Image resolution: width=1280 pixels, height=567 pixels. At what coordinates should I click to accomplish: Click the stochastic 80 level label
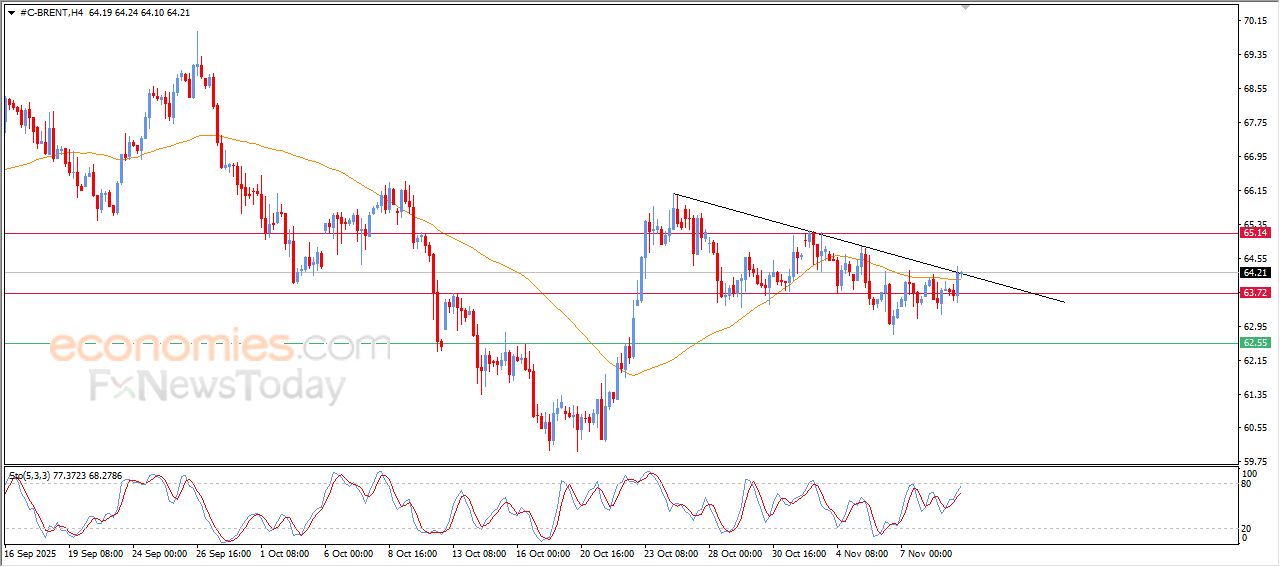1247,485
